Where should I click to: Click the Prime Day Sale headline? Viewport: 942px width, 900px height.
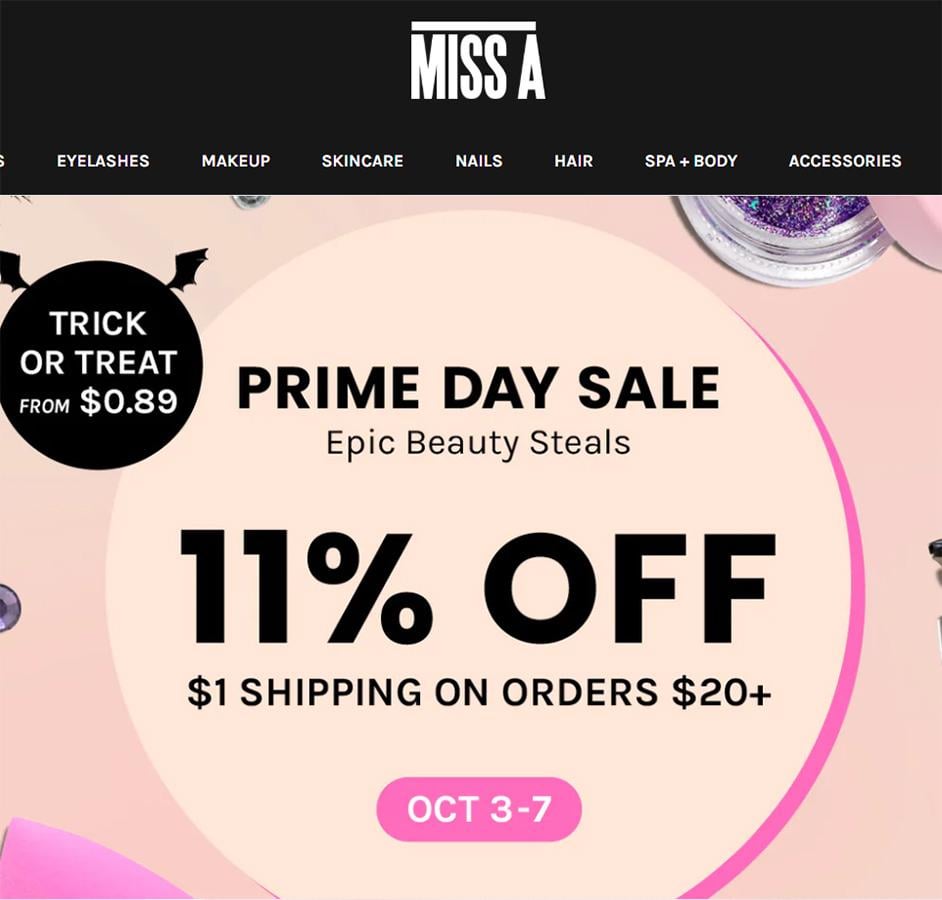[478, 388]
